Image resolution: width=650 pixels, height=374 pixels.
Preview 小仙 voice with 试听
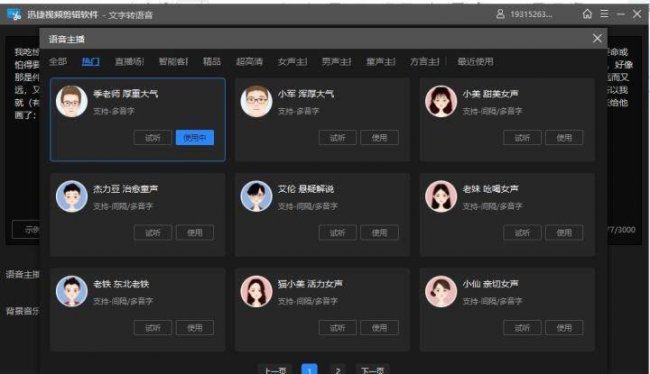pyautogui.click(x=522, y=328)
